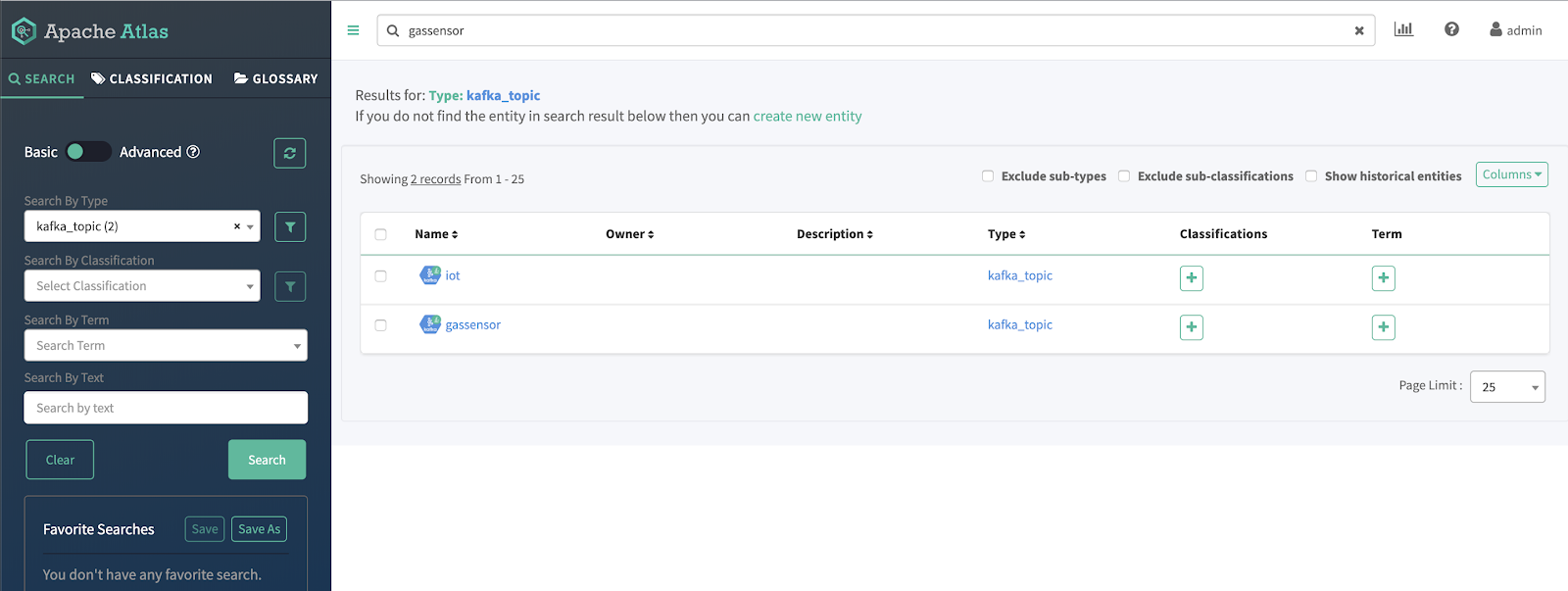Add term to the iot row
The width and height of the screenshot is (1568, 591).
click(x=1384, y=278)
